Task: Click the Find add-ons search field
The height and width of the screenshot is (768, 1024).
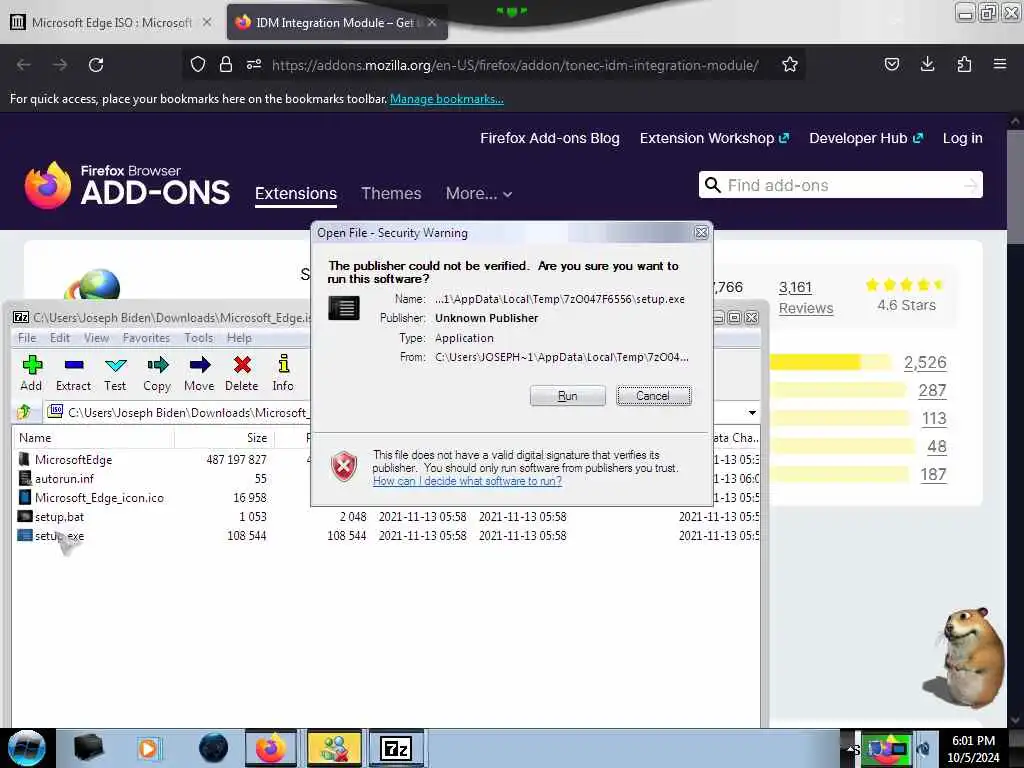Action: coord(840,185)
